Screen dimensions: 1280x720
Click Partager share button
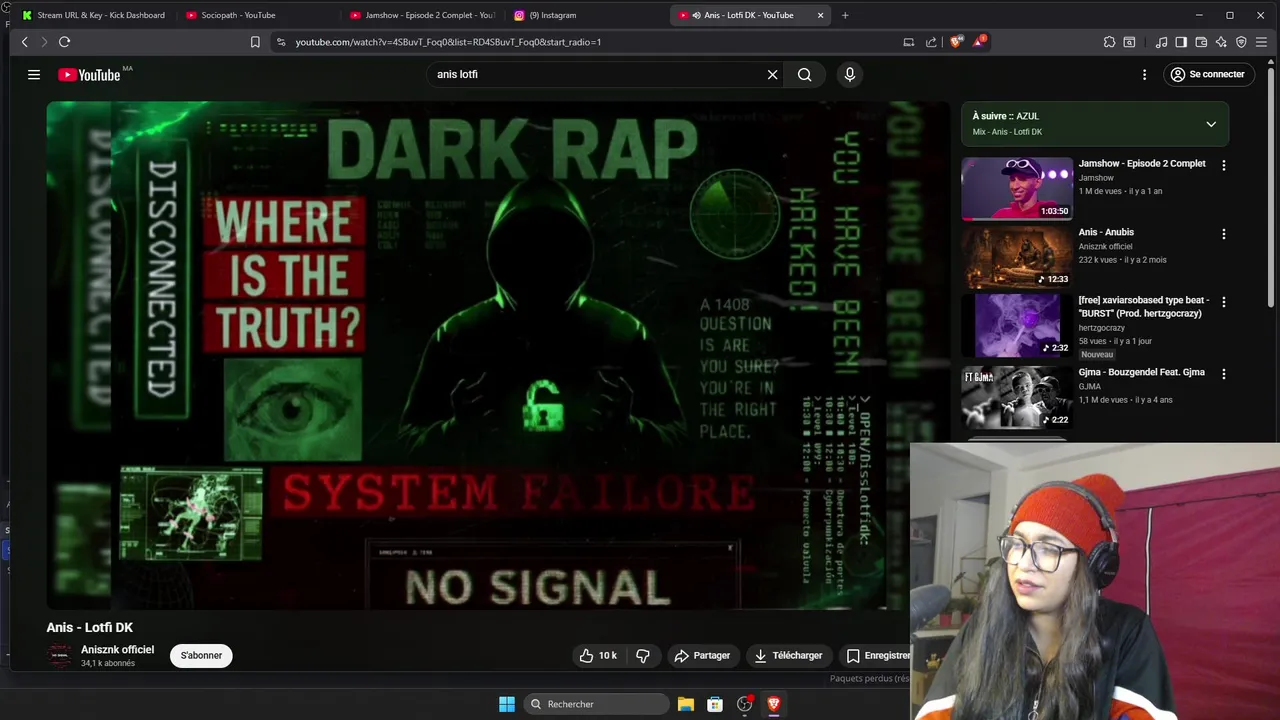pos(702,655)
